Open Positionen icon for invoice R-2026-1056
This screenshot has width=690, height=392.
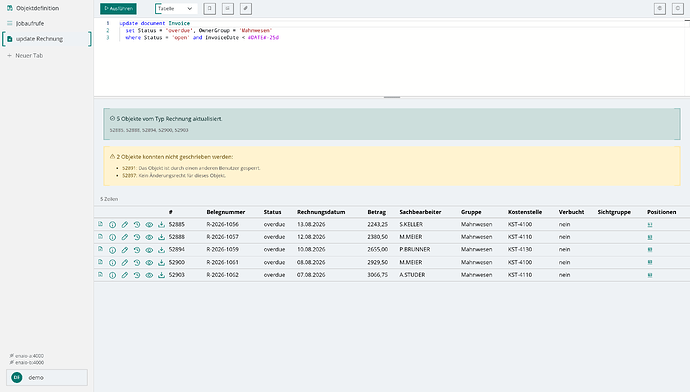650,224
